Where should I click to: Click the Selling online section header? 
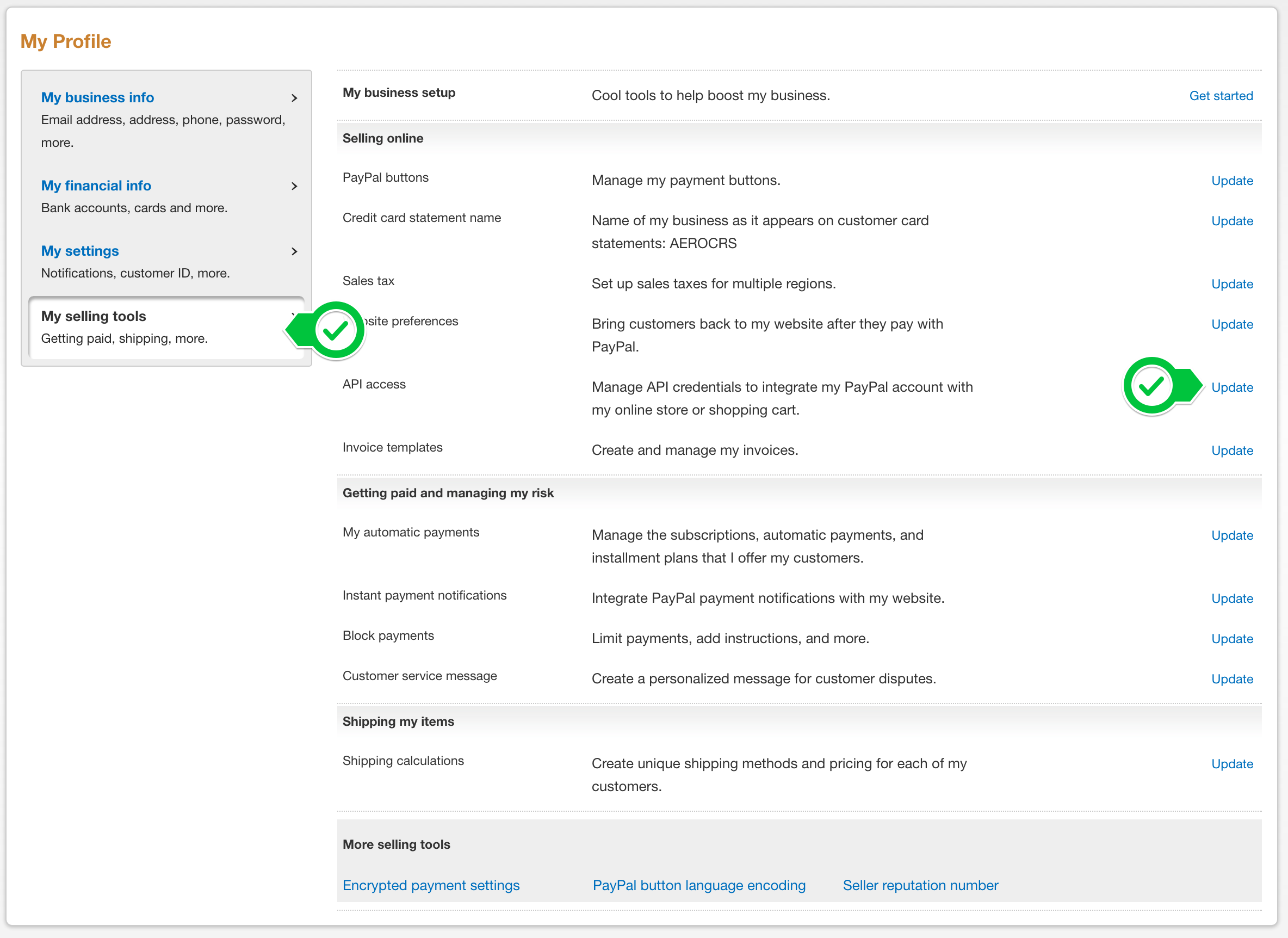pos(383,138)
